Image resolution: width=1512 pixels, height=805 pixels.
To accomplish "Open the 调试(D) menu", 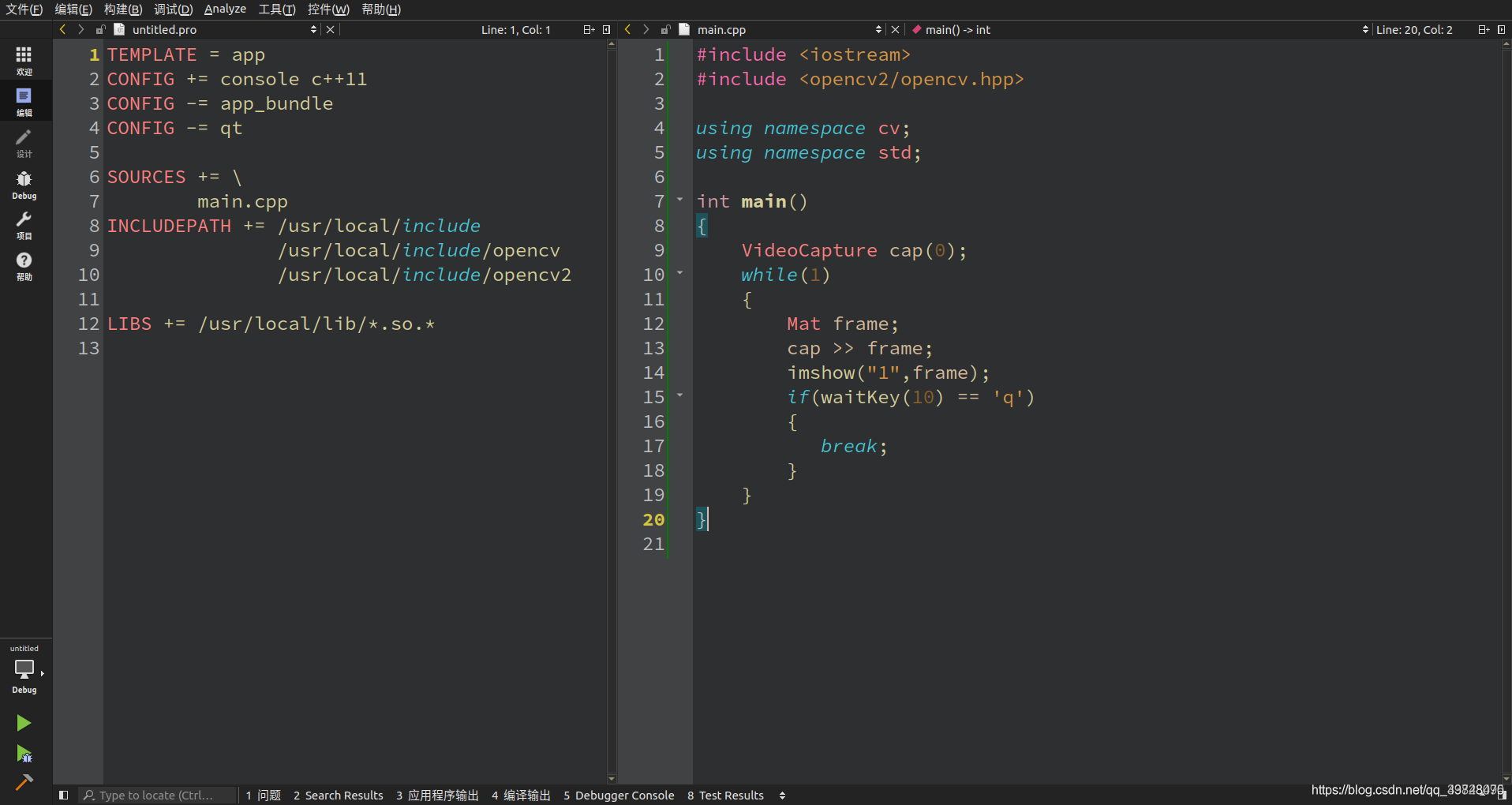I will point(173,9).
